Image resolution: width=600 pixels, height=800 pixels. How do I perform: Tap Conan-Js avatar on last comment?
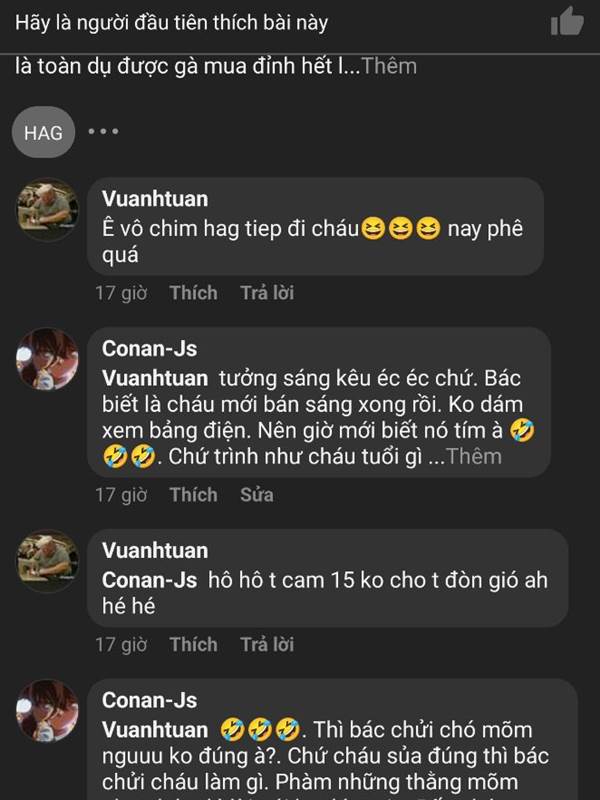point(48,711)
